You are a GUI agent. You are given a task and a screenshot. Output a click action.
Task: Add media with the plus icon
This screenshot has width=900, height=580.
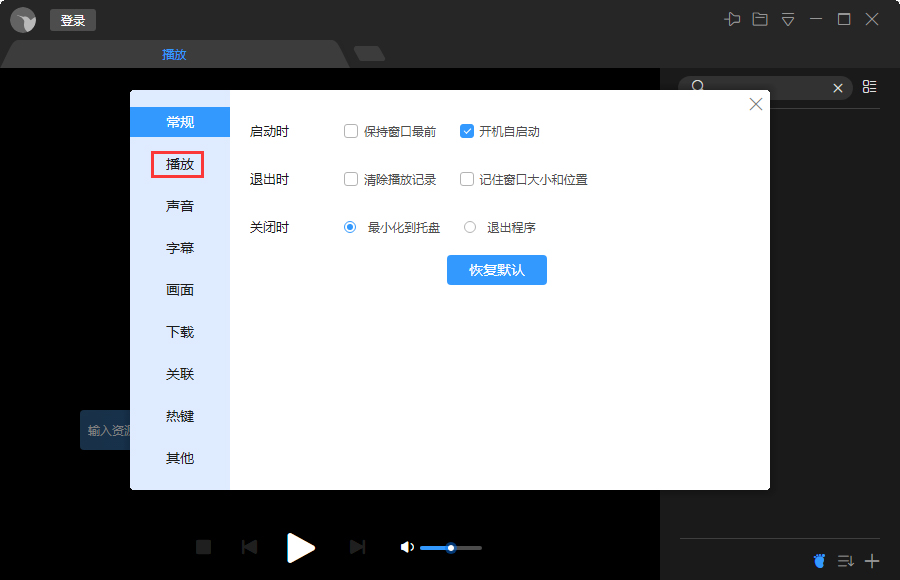(871, 561)
